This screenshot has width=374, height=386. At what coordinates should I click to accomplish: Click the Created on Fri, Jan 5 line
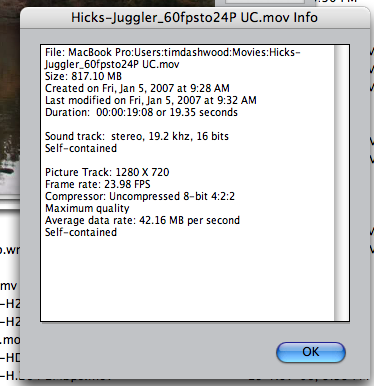tap(137, 88)
